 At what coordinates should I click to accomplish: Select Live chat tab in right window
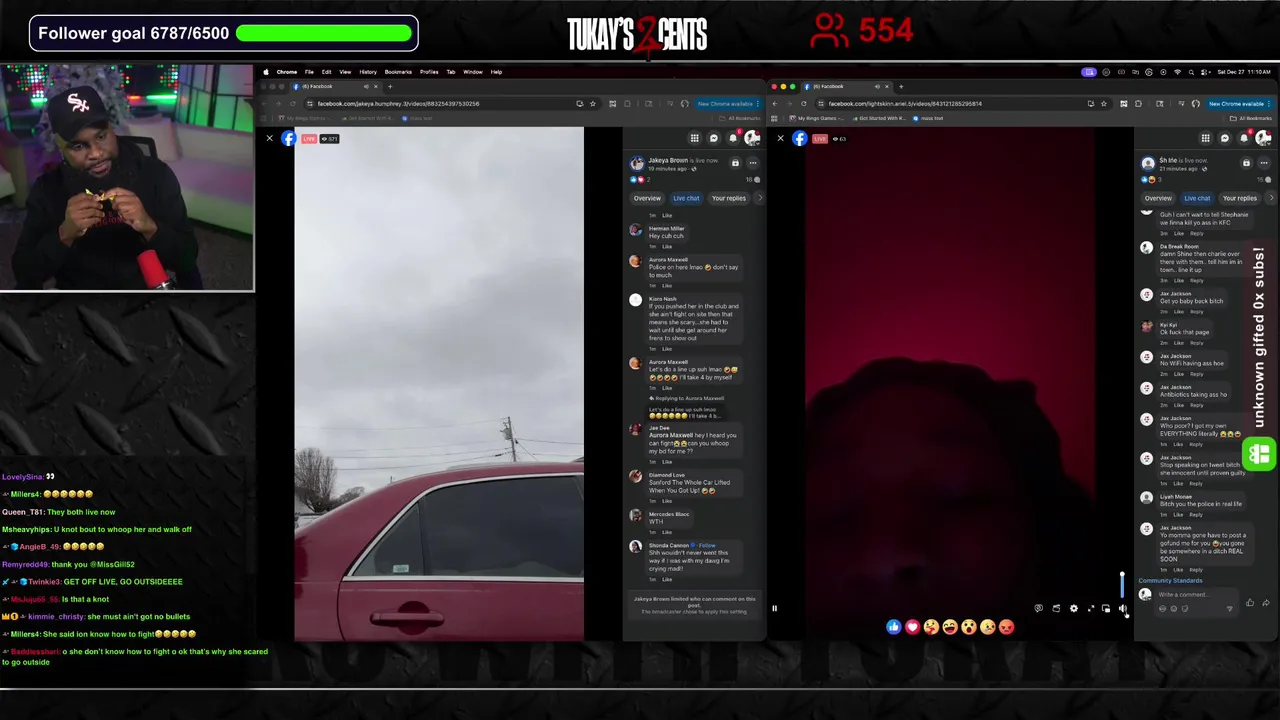(1197, 198)
